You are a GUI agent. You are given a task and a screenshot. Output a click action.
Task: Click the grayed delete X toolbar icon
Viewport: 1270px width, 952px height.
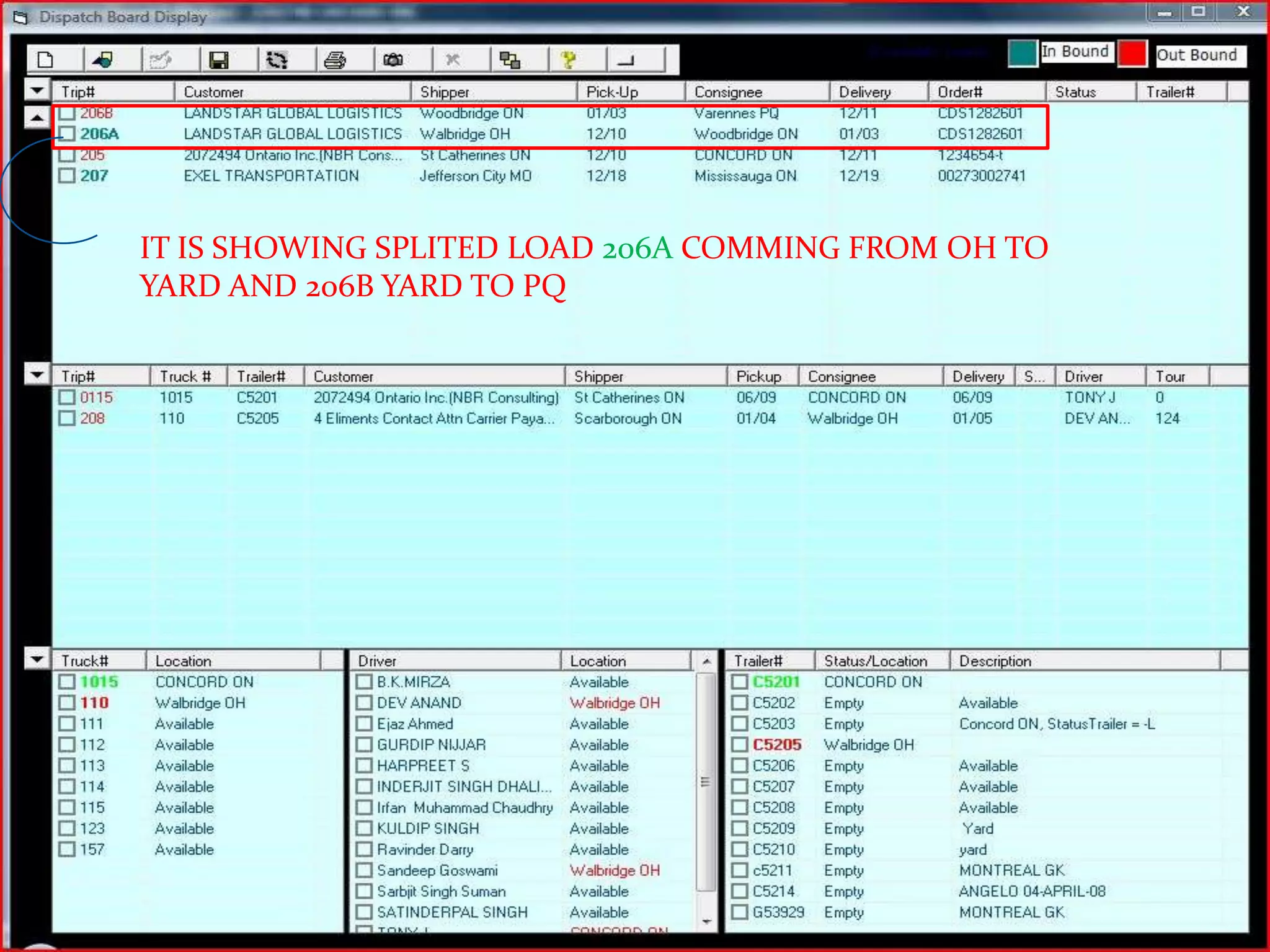[452, 60]
